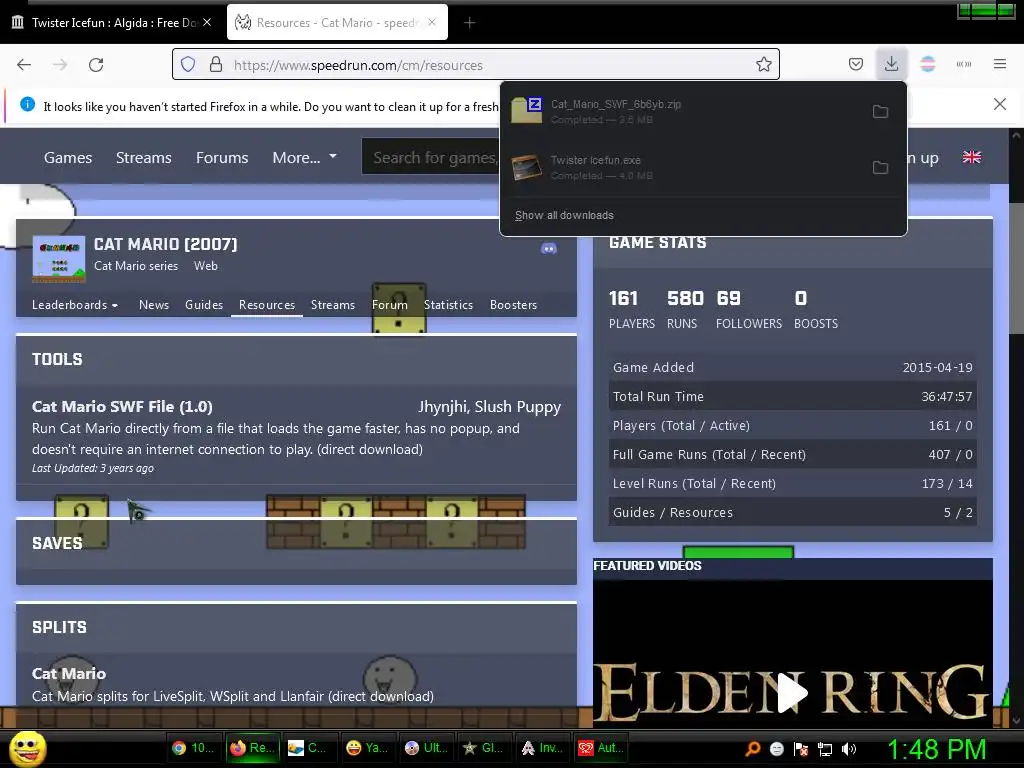Select the Resources tab

tap(266, 305)
